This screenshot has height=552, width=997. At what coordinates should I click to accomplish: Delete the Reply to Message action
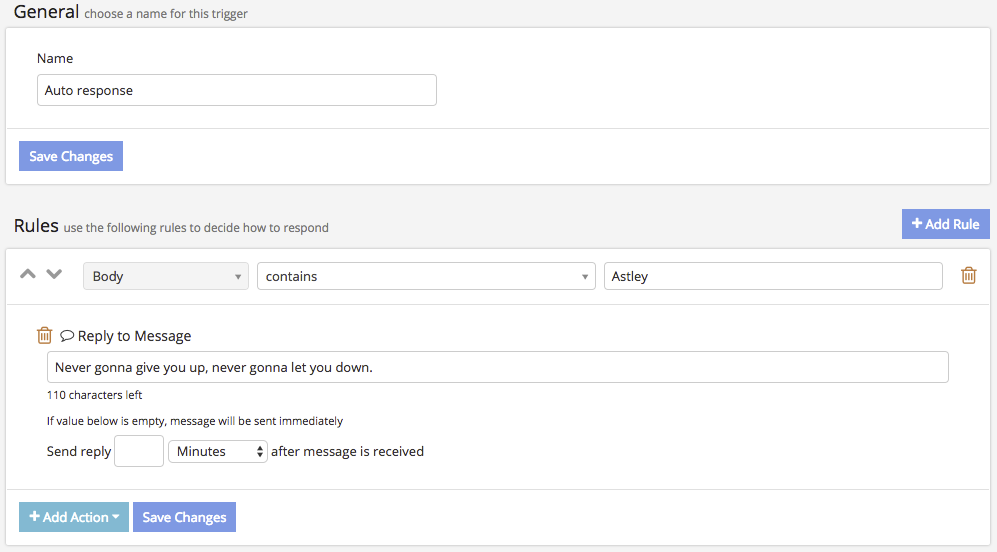pos(44,336)
